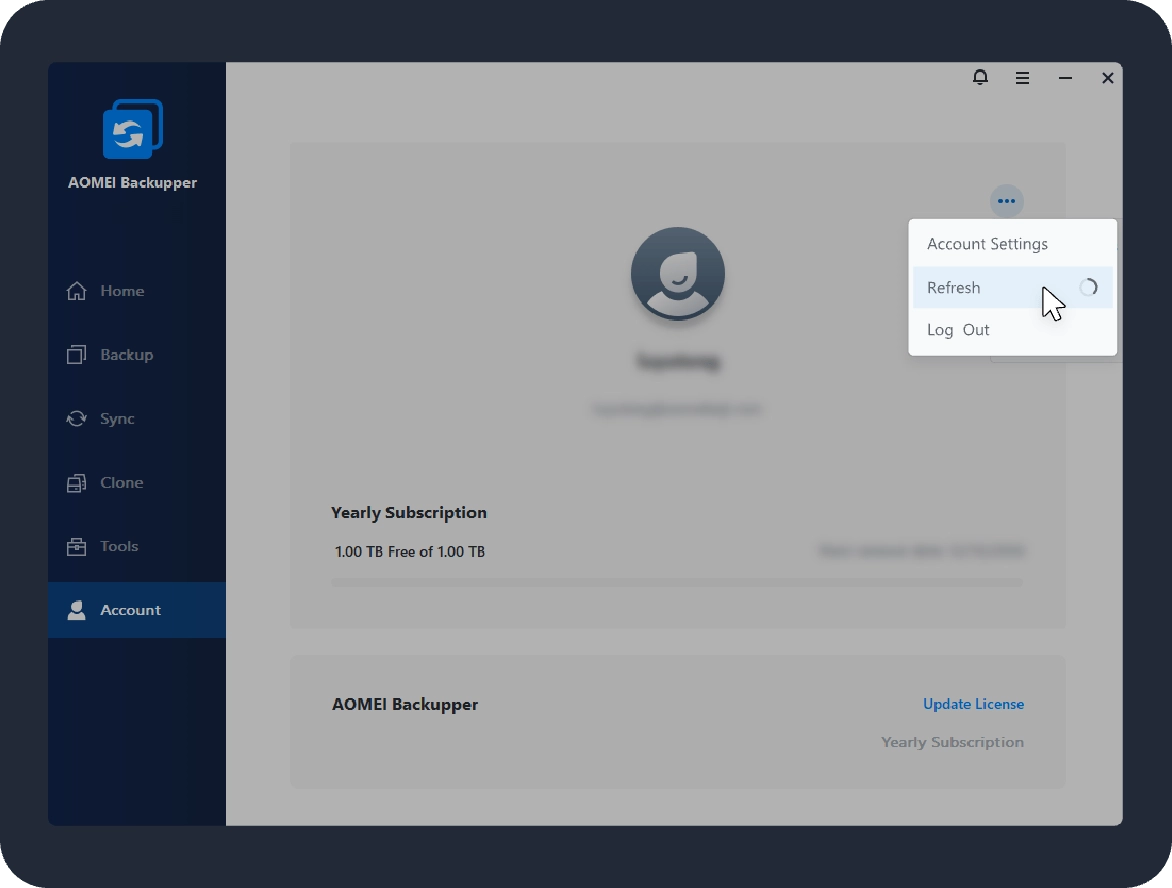Open the hamburger menu icon
1172x888 pixels.
click(1022, 78)
